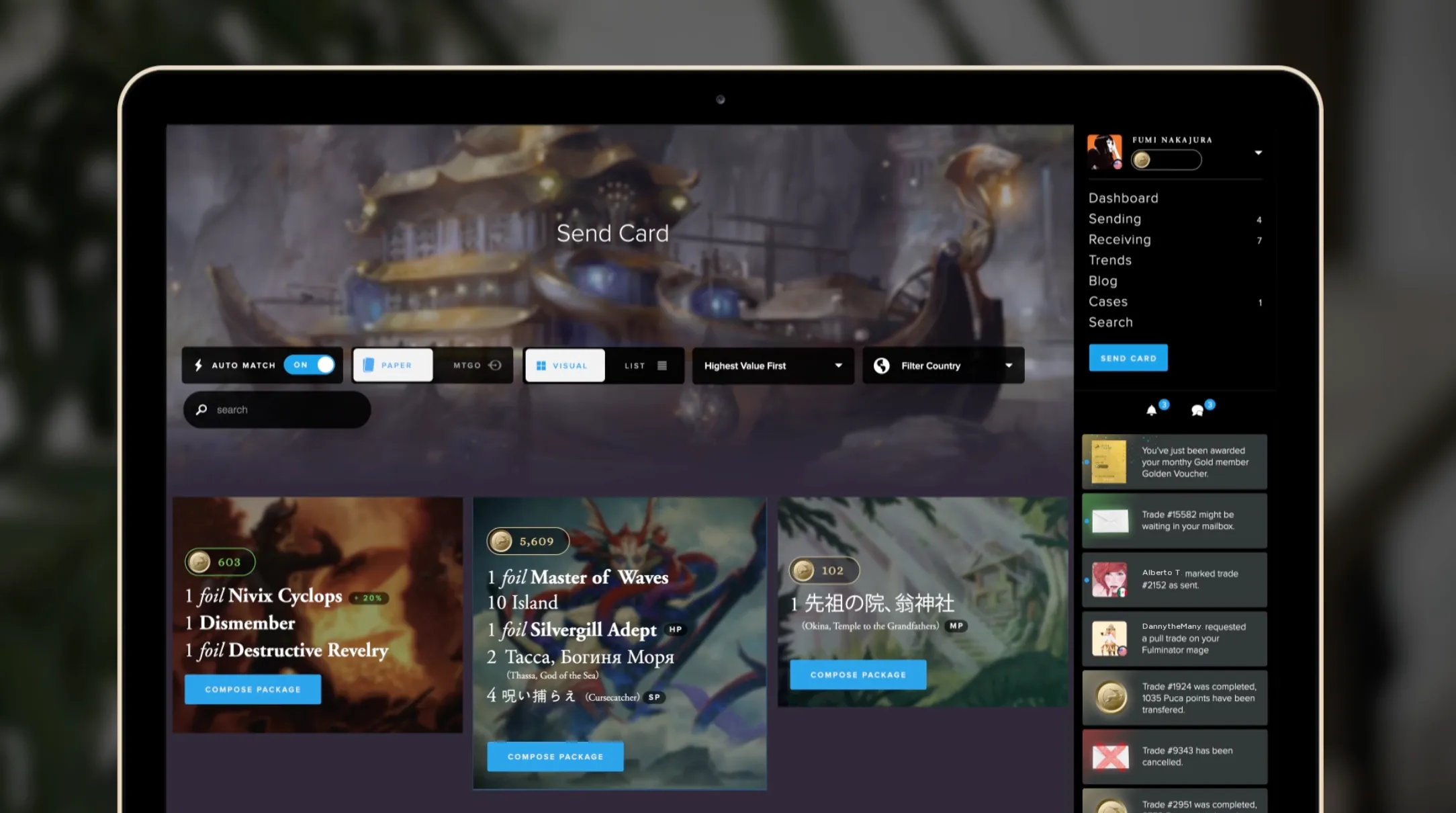Open the Highest Value First sort dropdown
1456x813 pixels.
click(773, 366)
